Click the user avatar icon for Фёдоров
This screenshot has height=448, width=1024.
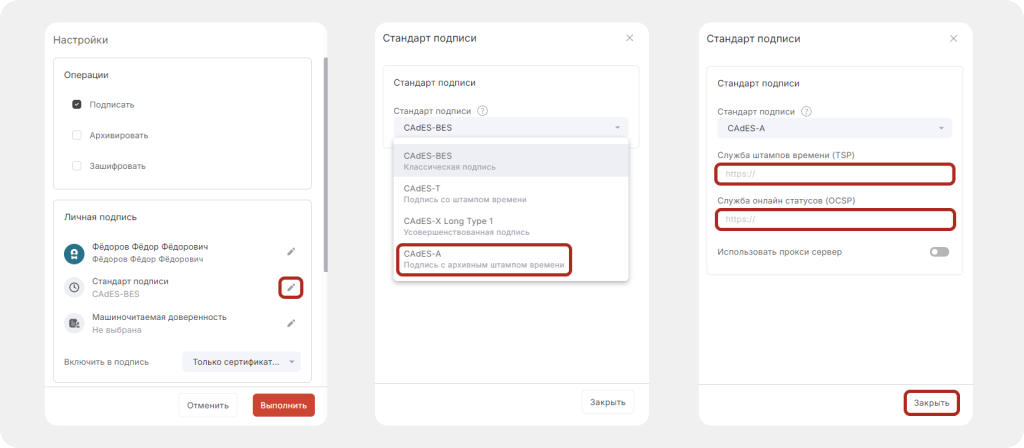click(73, 253)
